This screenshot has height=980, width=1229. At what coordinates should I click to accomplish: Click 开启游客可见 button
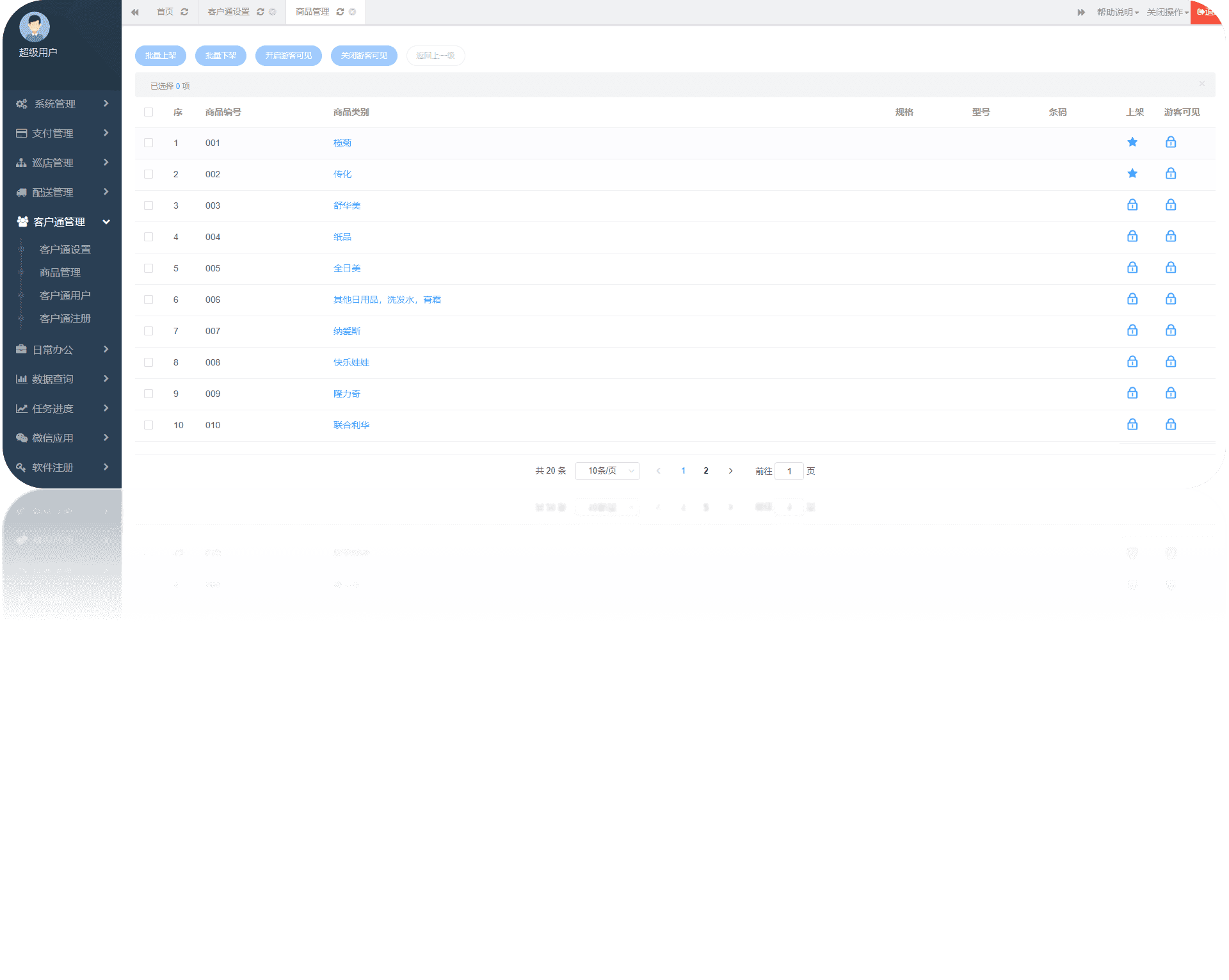(289, 55)
